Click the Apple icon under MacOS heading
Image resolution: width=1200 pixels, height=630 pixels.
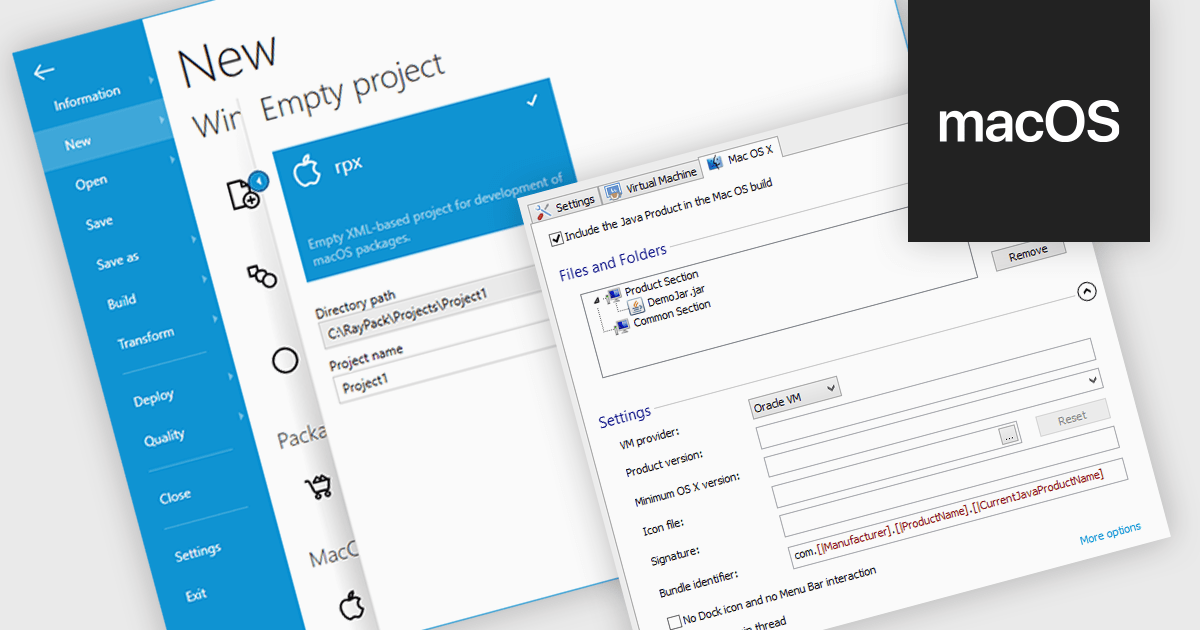350,604
